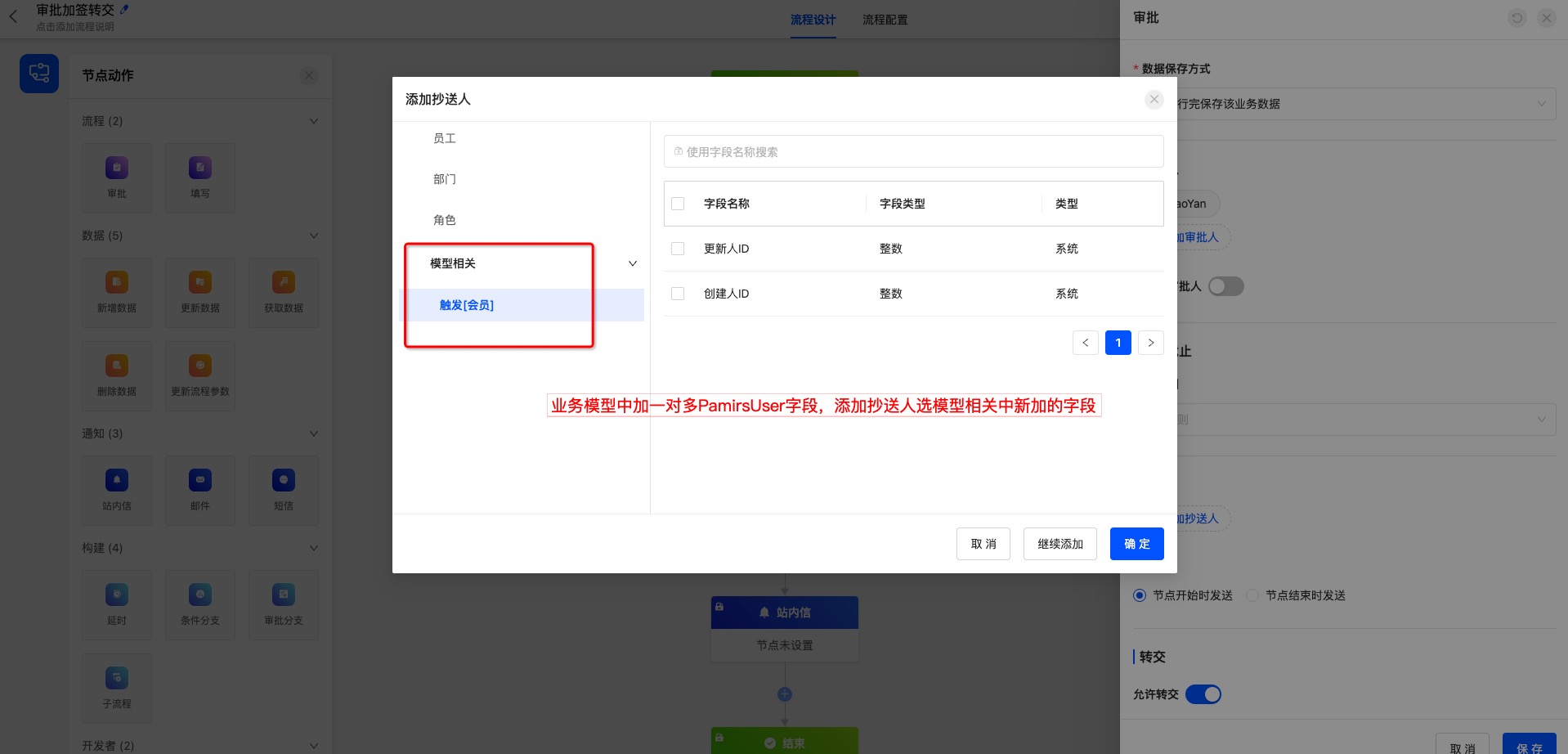
Task: Select the 节点结束时发送 radio button
Action: (x=1252, y=595)
